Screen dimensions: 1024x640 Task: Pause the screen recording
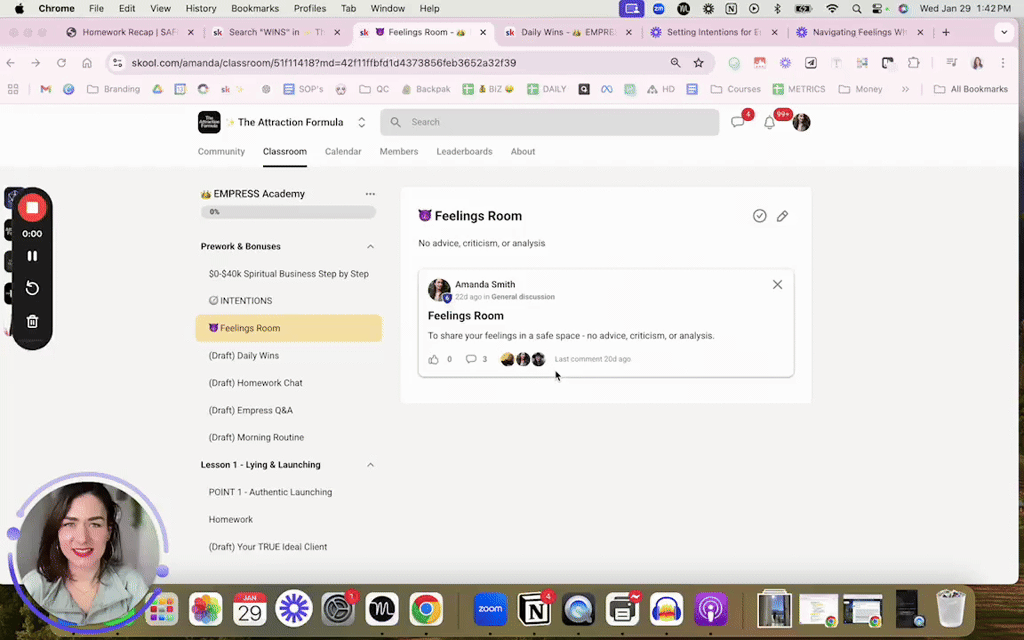pos(32,256)
